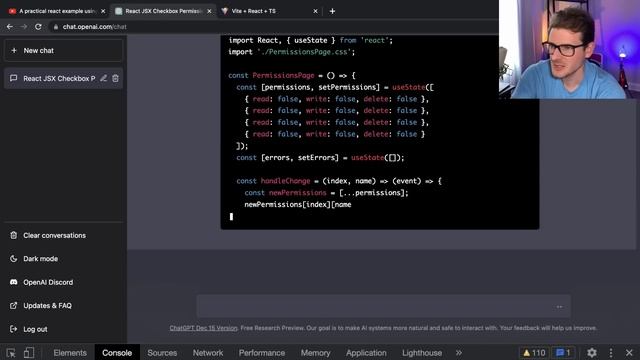Close the 'Vite + React + TS' tab
Viewport: 640px width, 360px height.
pos(315,11)
